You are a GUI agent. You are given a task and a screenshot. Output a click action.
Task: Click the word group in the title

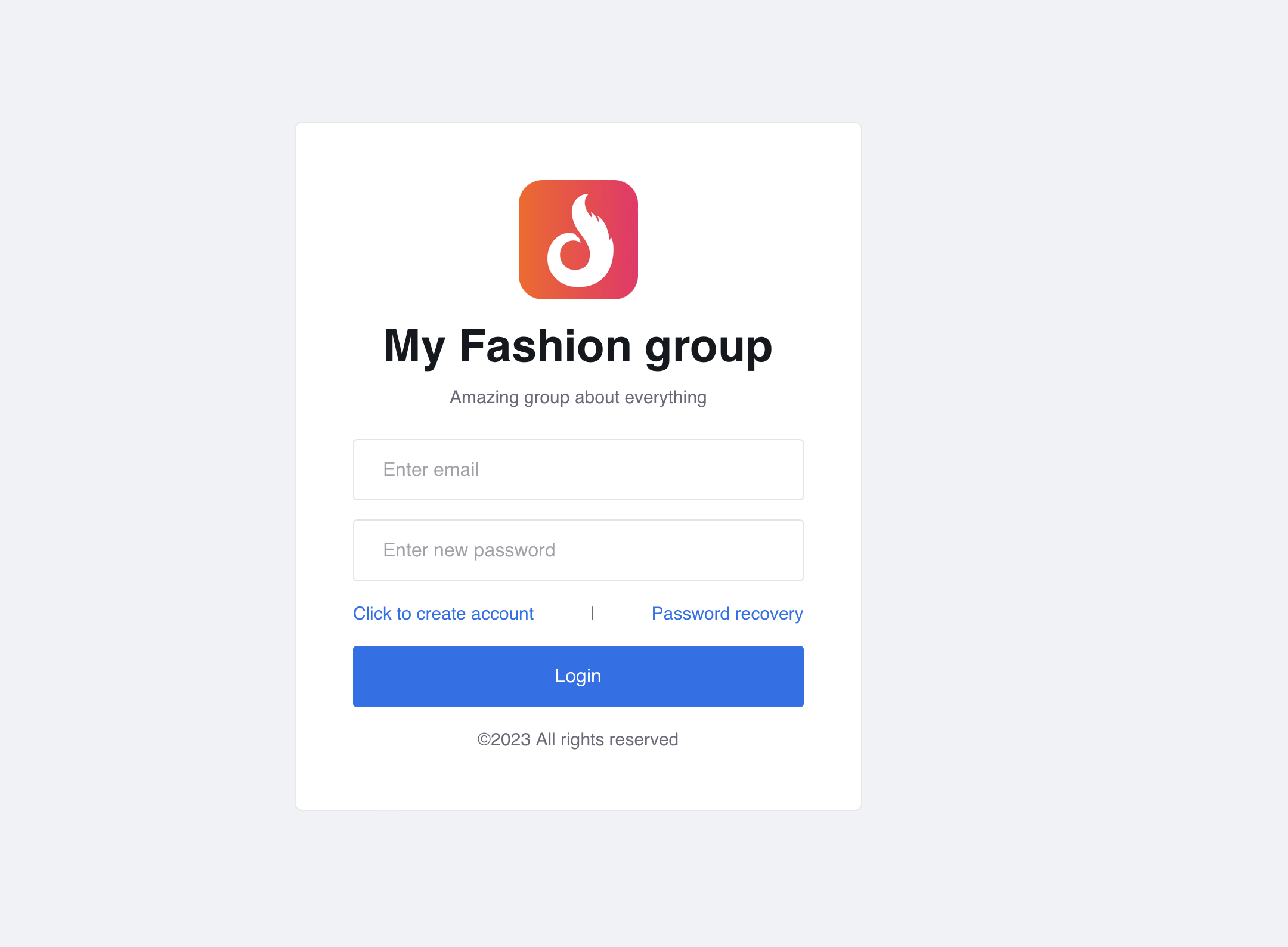click(708, 347)
